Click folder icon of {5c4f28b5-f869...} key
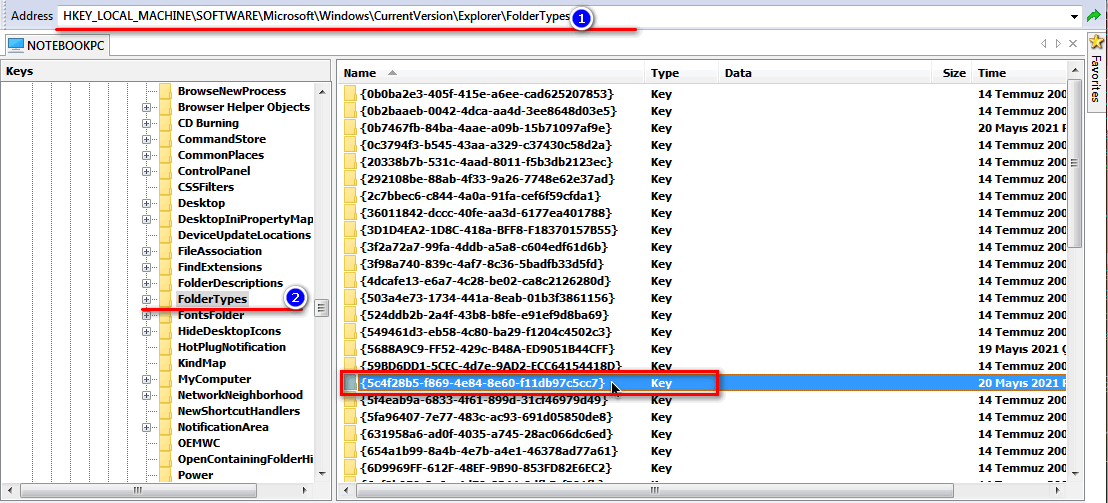 (350, 383)
